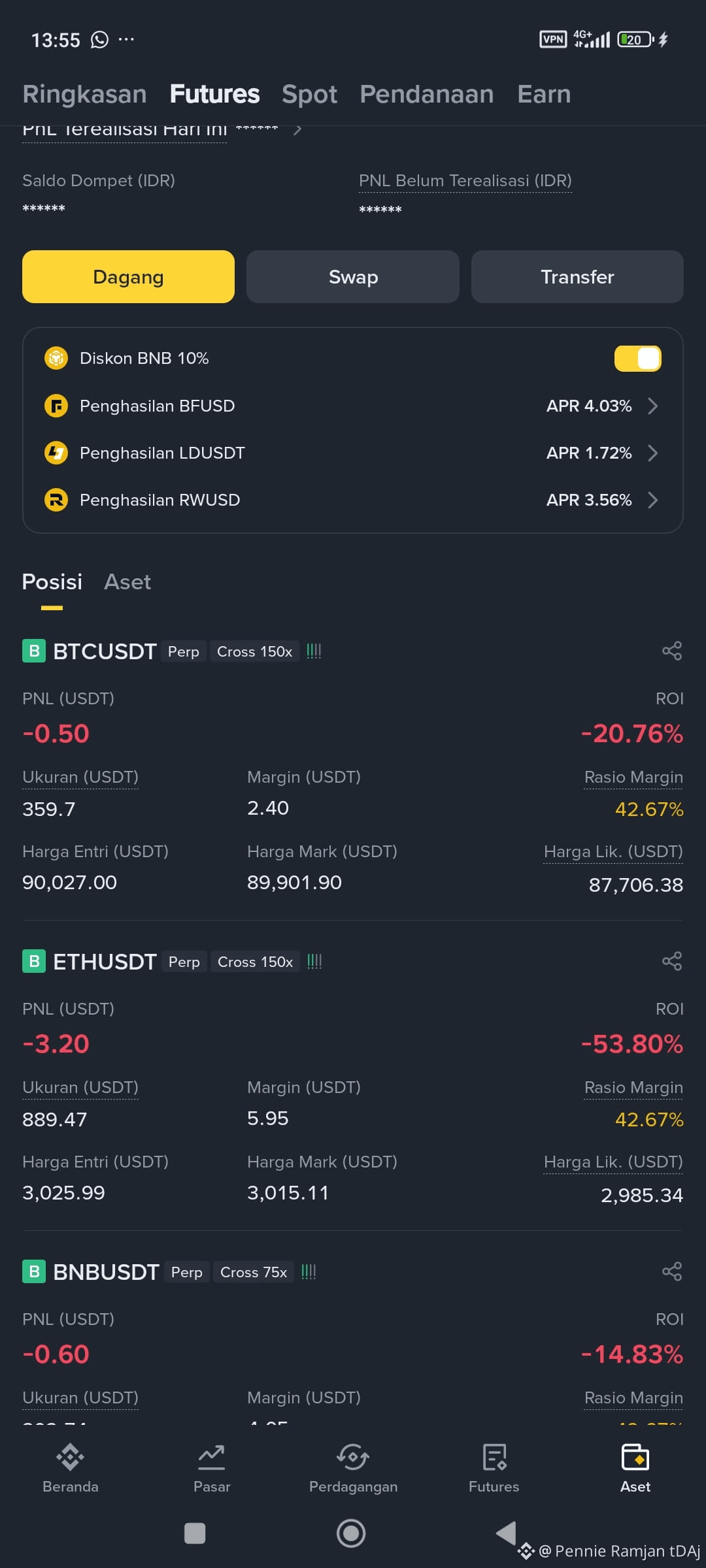The height and width of the screenshot is (1568, 706).
Task: Tap the Swap button
Action: click(x=353, y=276)
